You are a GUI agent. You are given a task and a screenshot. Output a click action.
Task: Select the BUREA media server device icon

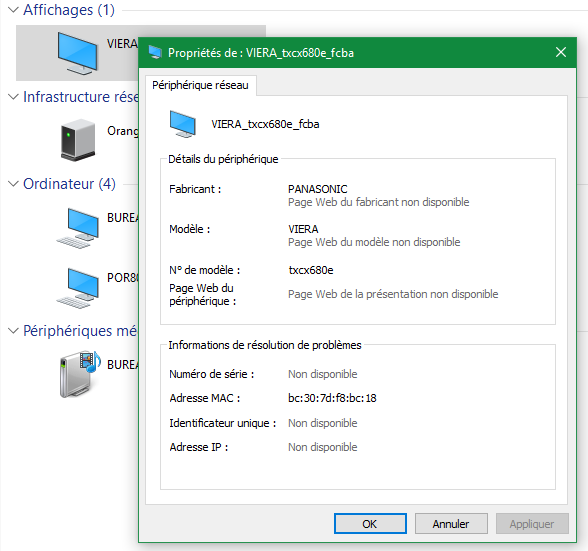(x=80, y=374)
